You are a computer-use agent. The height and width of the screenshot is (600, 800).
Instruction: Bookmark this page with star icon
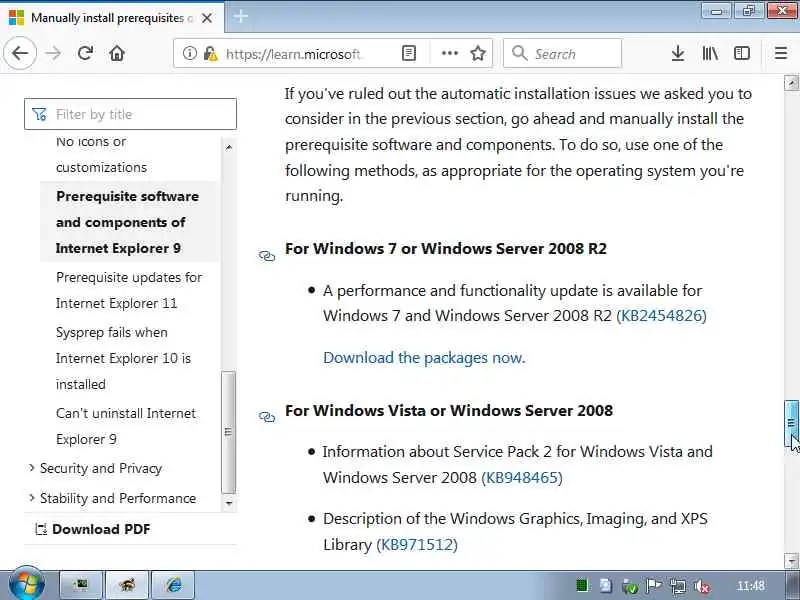(x=478, y=53)
